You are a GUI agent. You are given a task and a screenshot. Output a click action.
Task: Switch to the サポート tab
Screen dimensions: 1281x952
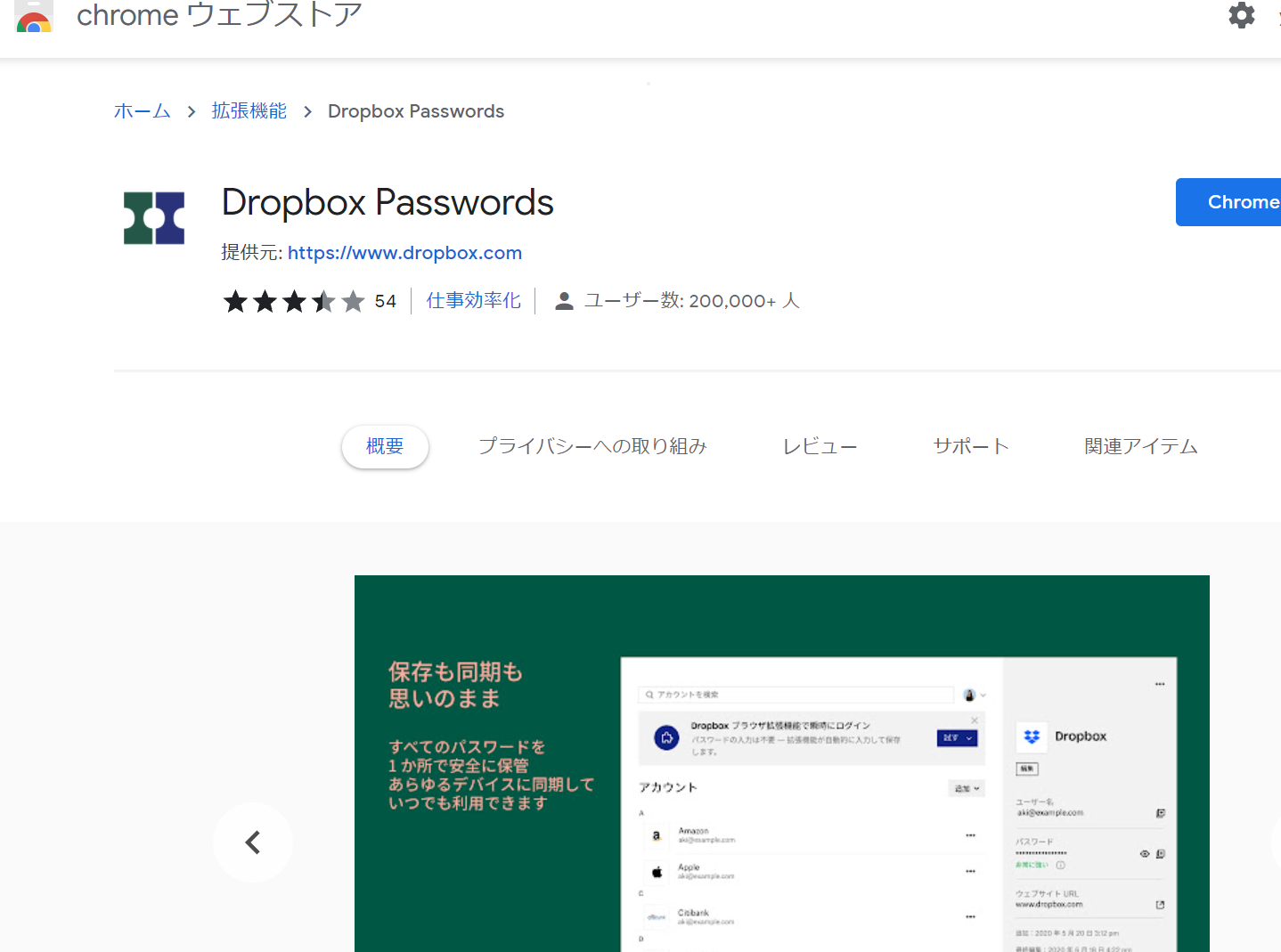(x=971, y=446)
